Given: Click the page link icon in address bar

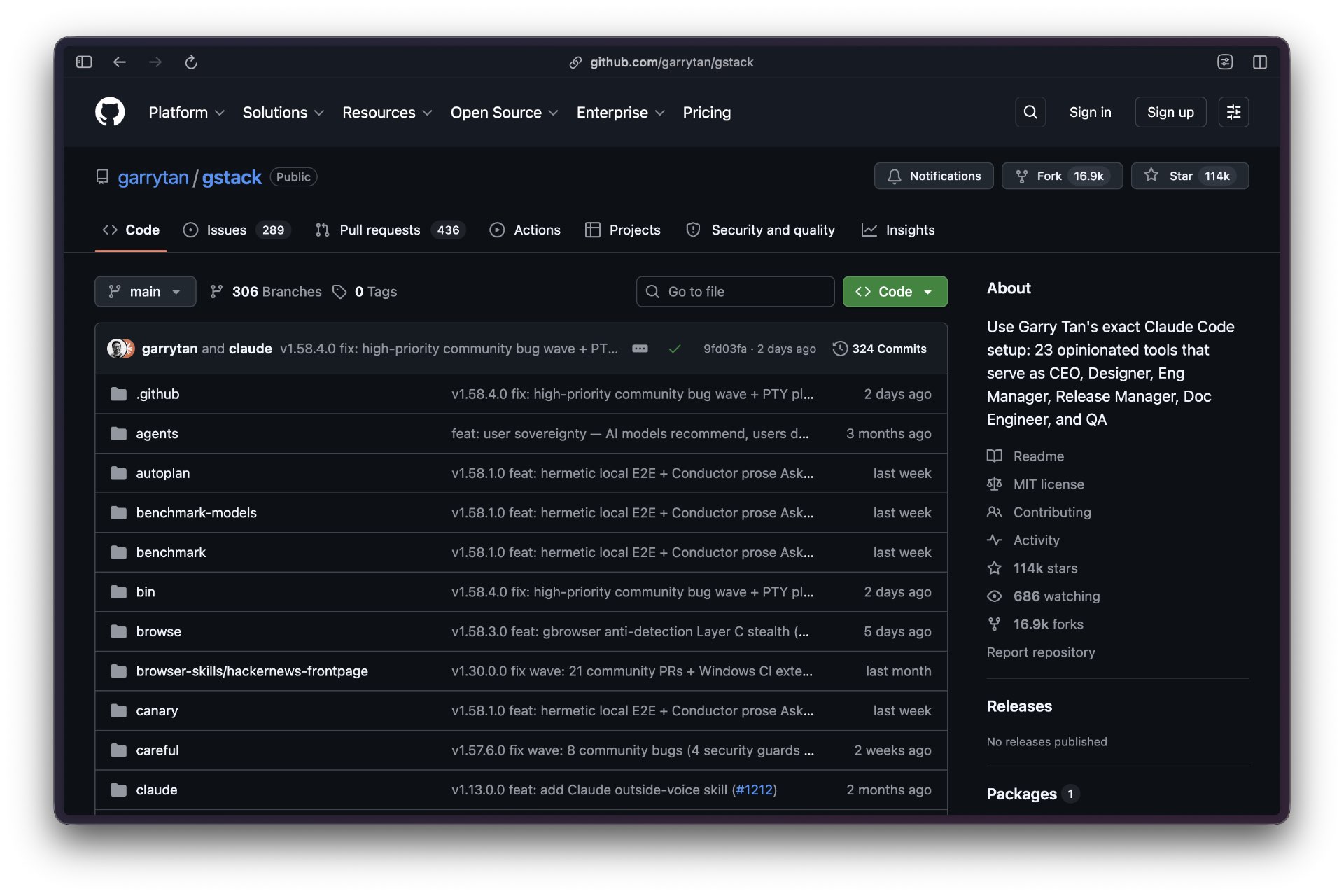Looking at the screenshot, I should pos(575,62).
